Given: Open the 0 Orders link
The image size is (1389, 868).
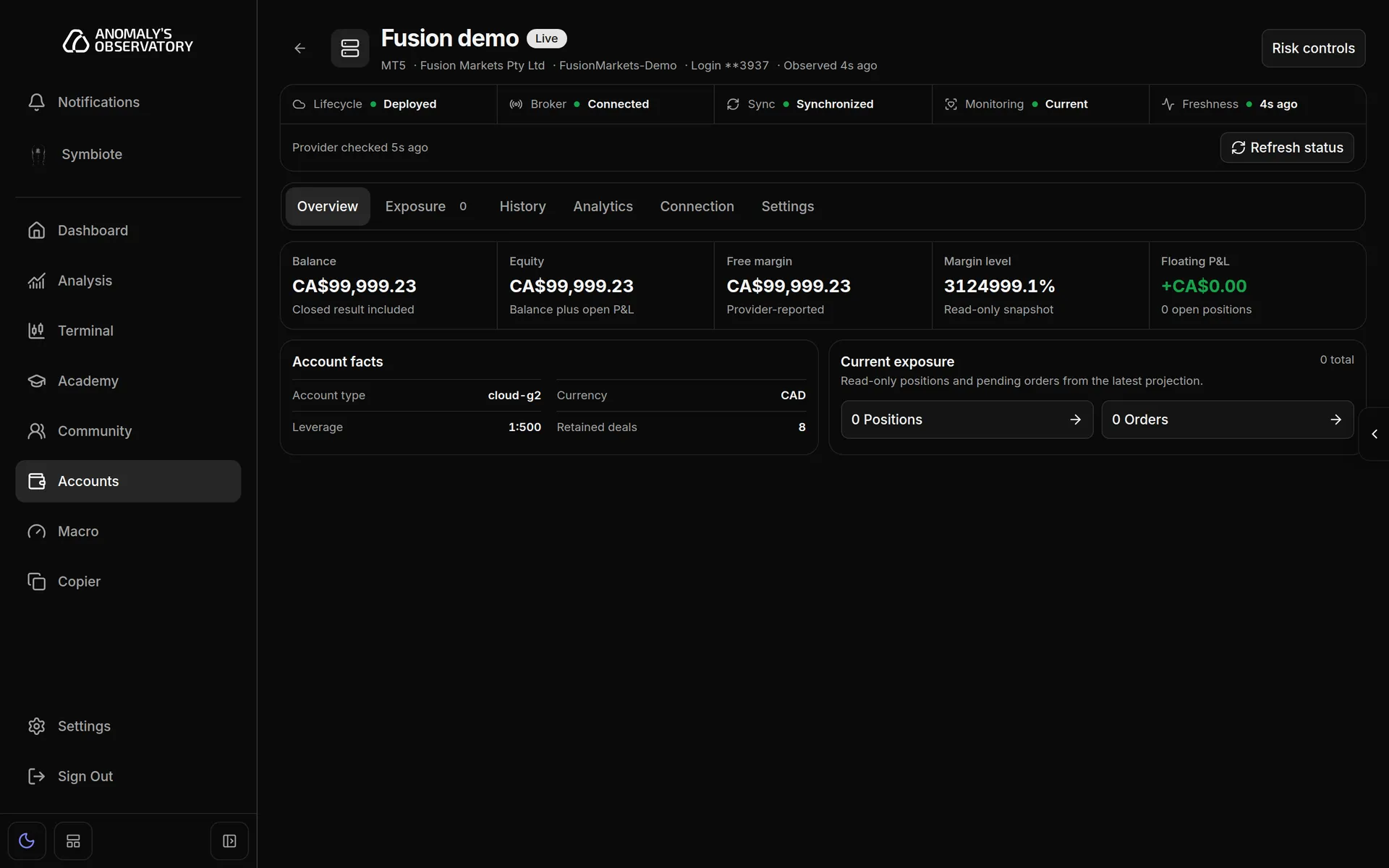Looking at the screenshot, I should [1227, 420].
